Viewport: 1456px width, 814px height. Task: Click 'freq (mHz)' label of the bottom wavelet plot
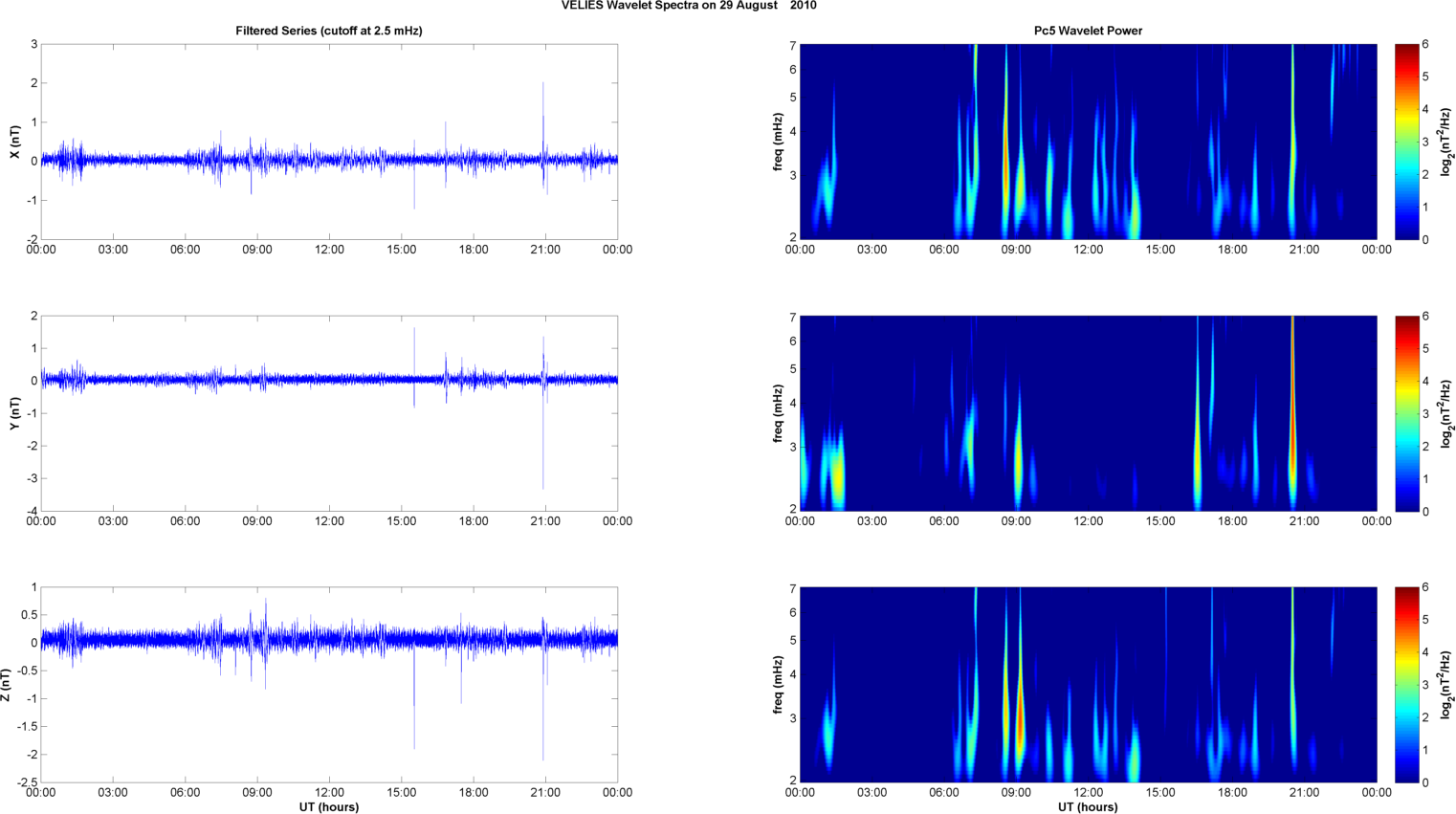pyautogui.click(x=779, y=685)
